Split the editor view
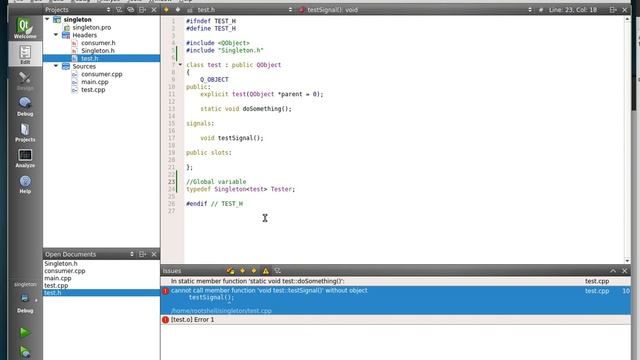 click(x=613, y=9)
